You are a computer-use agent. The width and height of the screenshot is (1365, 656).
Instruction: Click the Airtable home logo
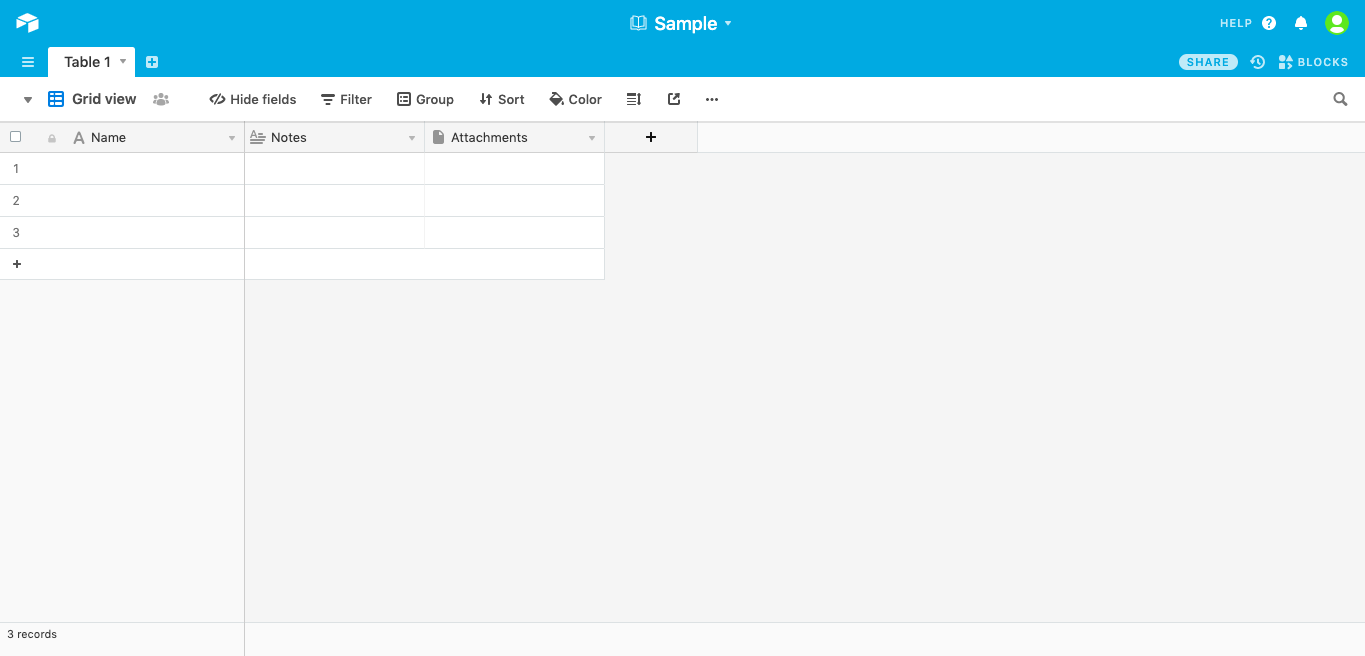[27, 22]
